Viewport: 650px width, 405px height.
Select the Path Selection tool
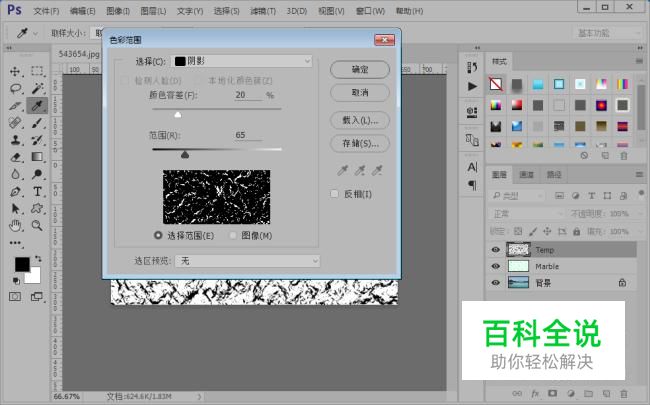15,209
